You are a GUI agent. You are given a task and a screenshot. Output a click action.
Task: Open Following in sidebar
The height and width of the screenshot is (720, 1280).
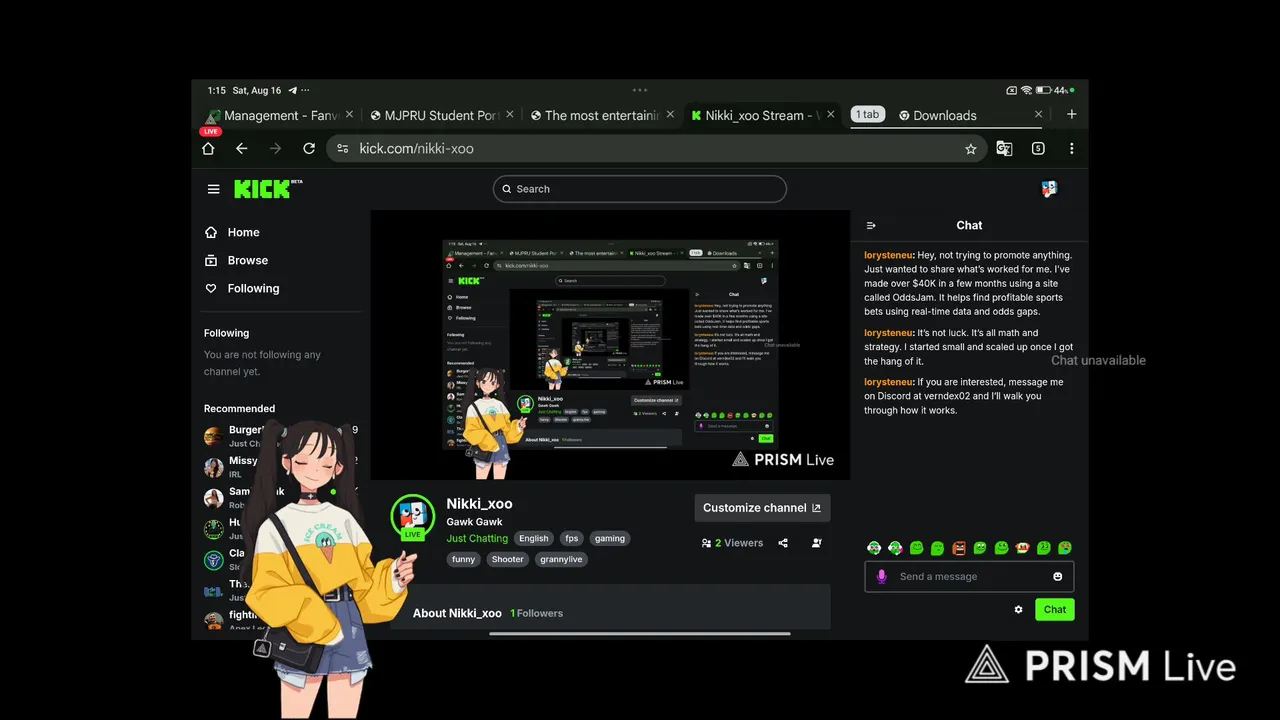click(x=242, y=288)
